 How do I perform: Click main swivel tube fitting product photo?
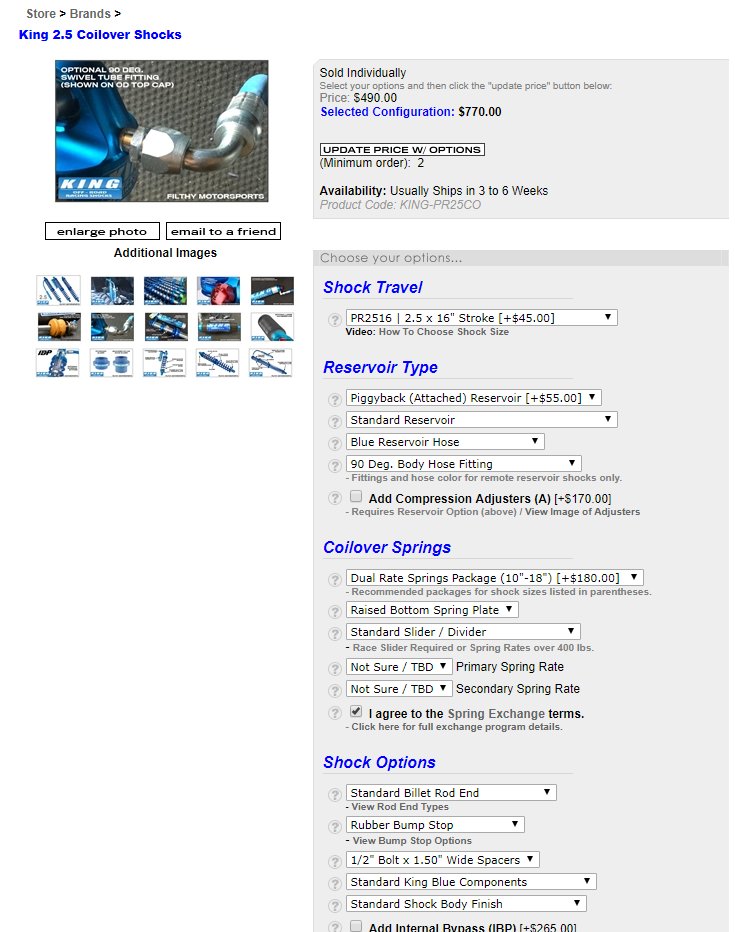click(162, 131)
